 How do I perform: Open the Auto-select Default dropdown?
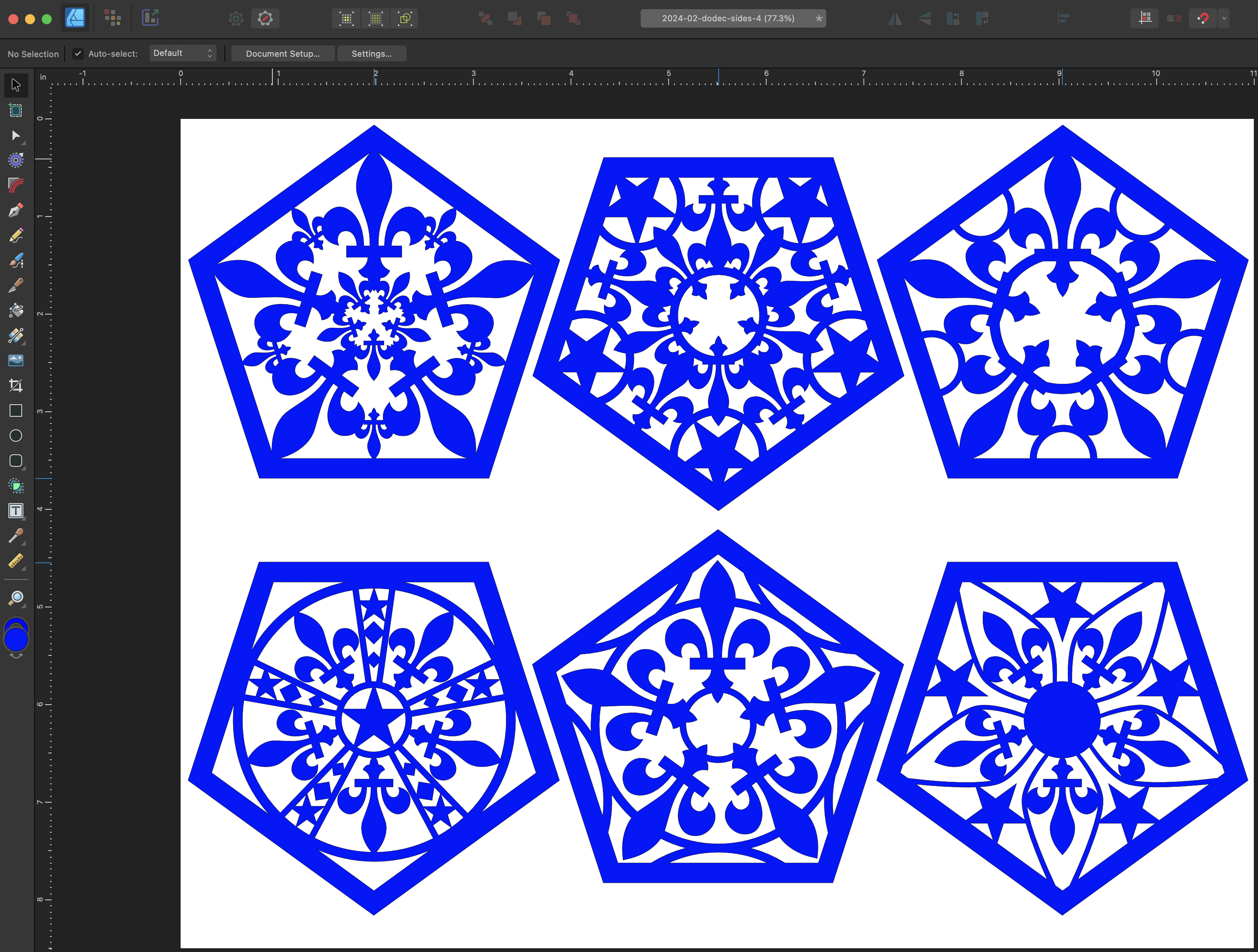183,53
